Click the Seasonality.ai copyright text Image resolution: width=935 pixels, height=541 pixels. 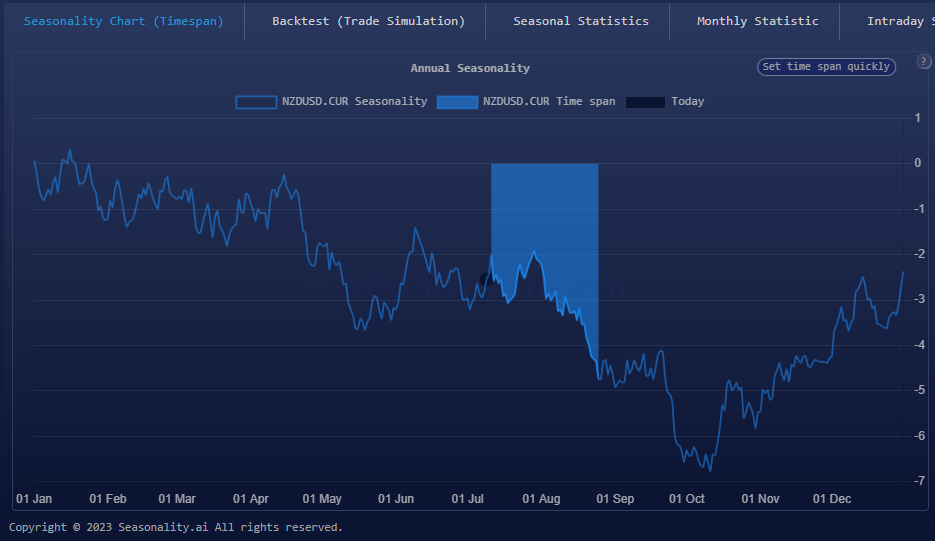click(x=176, y=527)
